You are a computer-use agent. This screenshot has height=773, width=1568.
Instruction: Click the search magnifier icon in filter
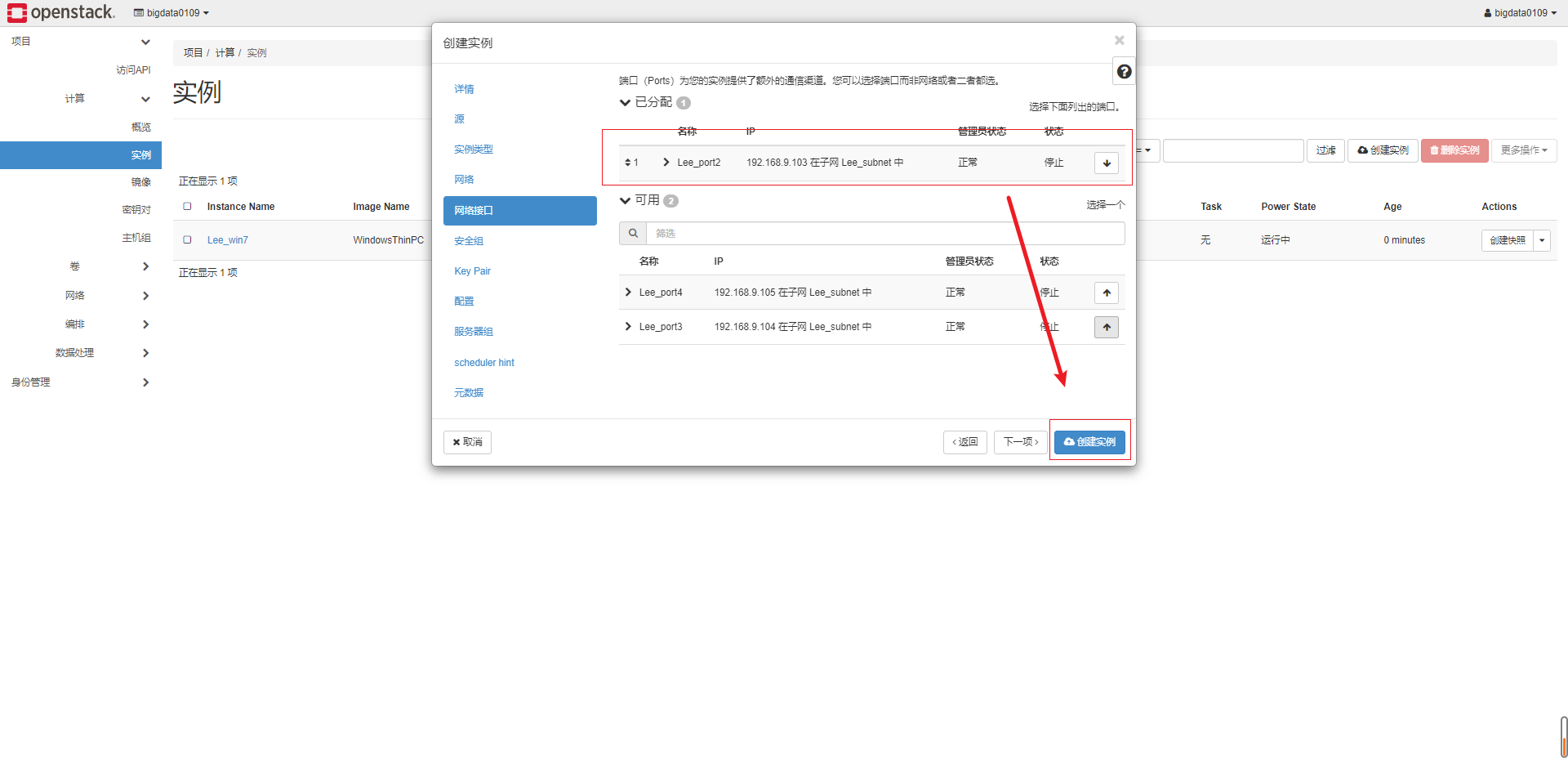633,233
